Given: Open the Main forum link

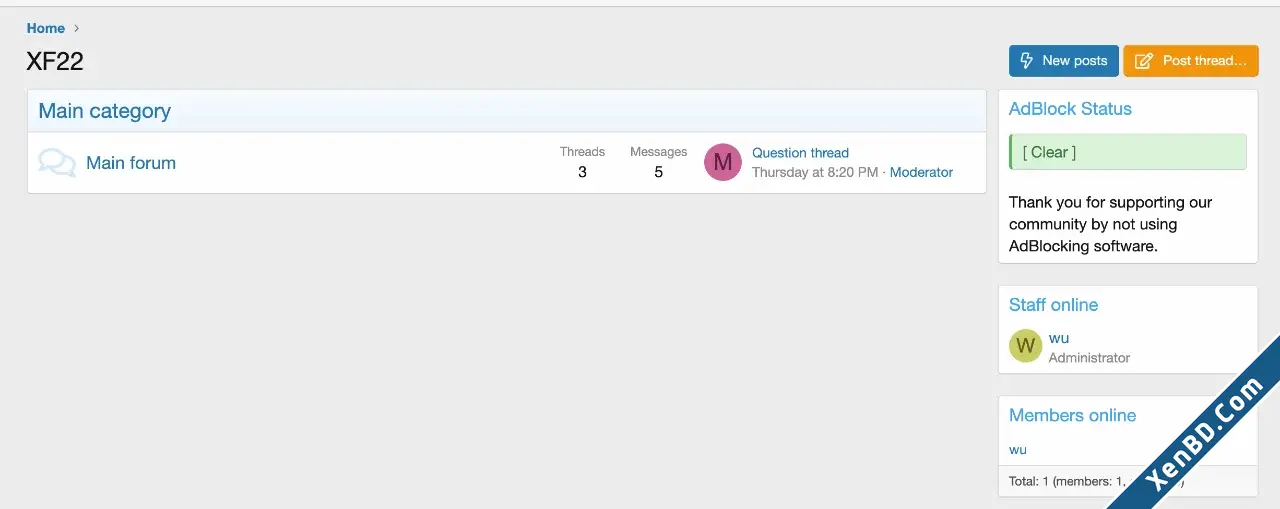Looking at the screenshot, I should pyautogui.click(x=131, y=163).
